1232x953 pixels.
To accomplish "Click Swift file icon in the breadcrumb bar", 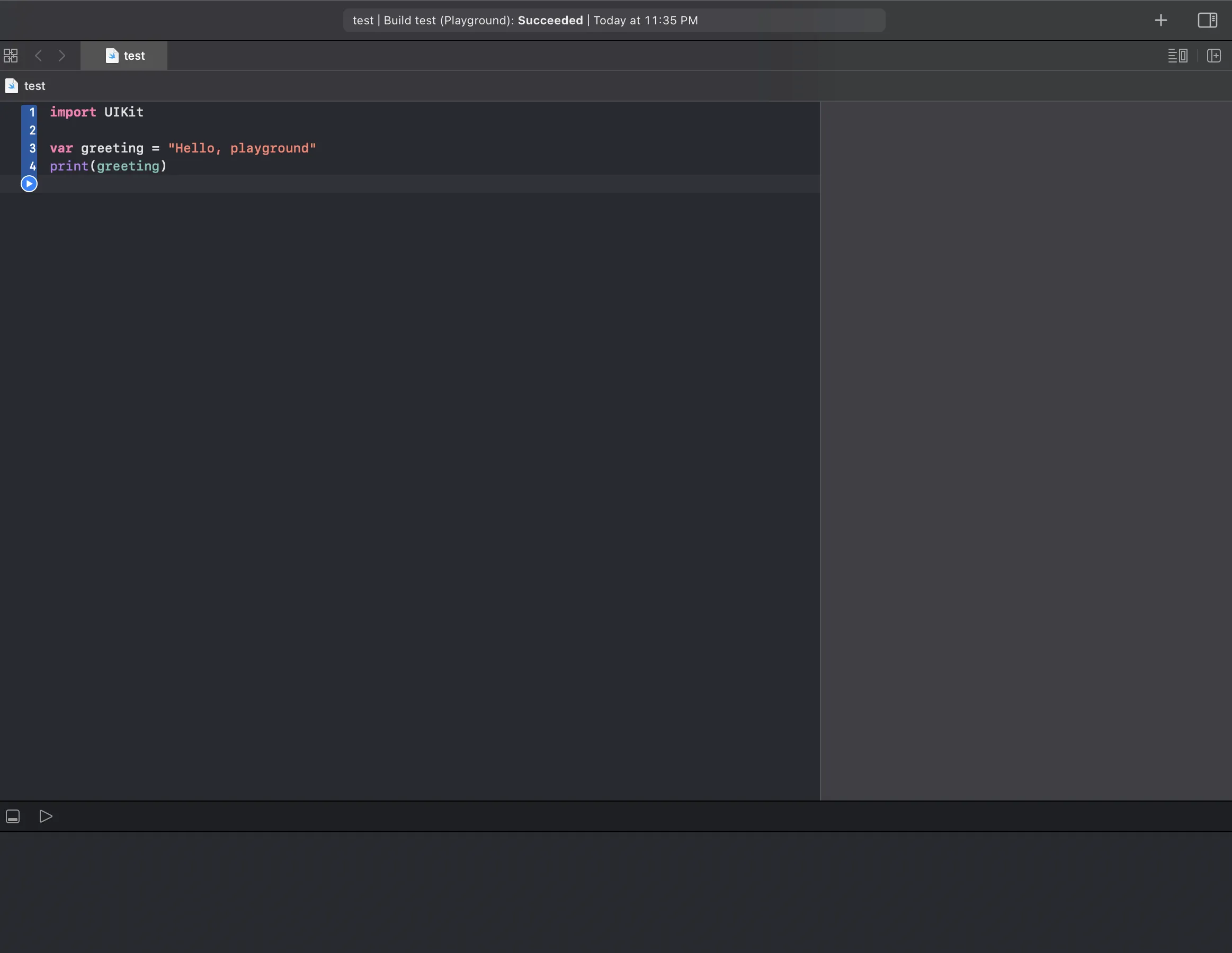I will click(x=11, y=86).
